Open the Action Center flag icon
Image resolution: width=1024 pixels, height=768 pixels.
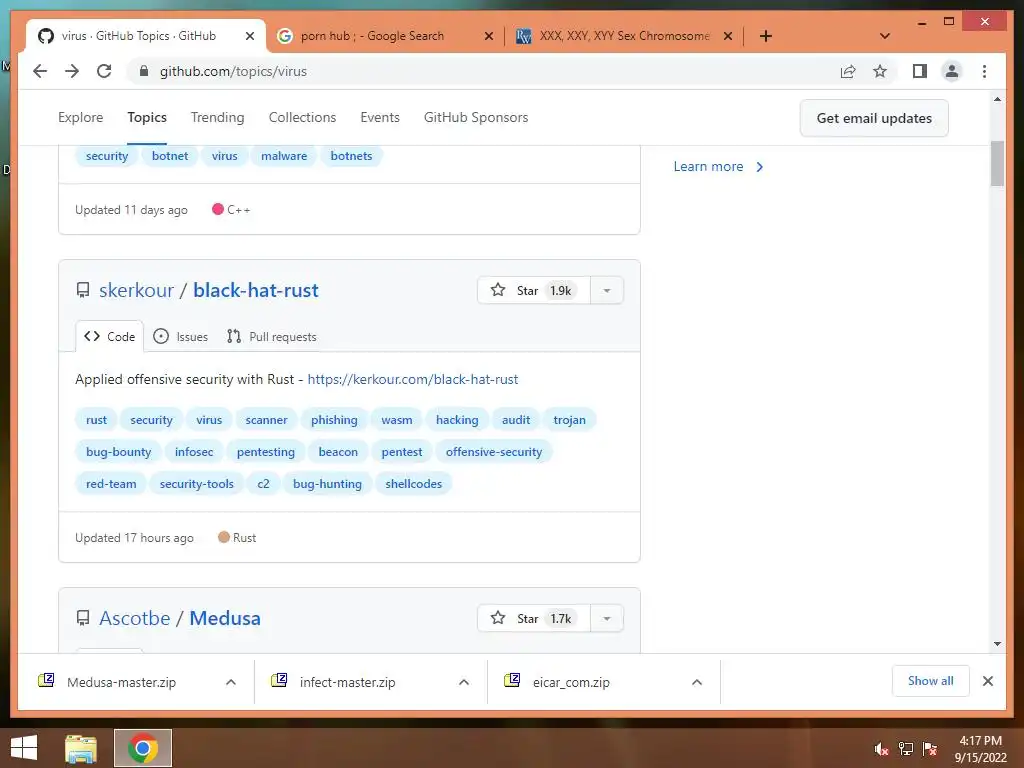tap(930, 749)
